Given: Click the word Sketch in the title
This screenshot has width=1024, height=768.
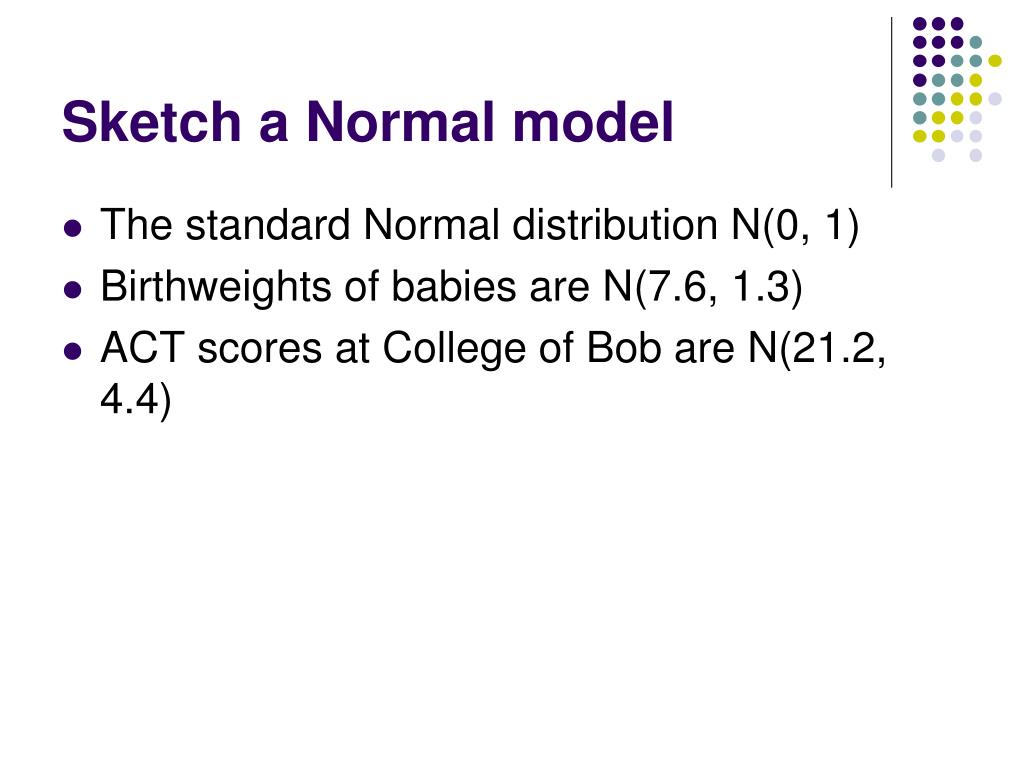Looking at the screenshot, I should (x=152, y=121).
